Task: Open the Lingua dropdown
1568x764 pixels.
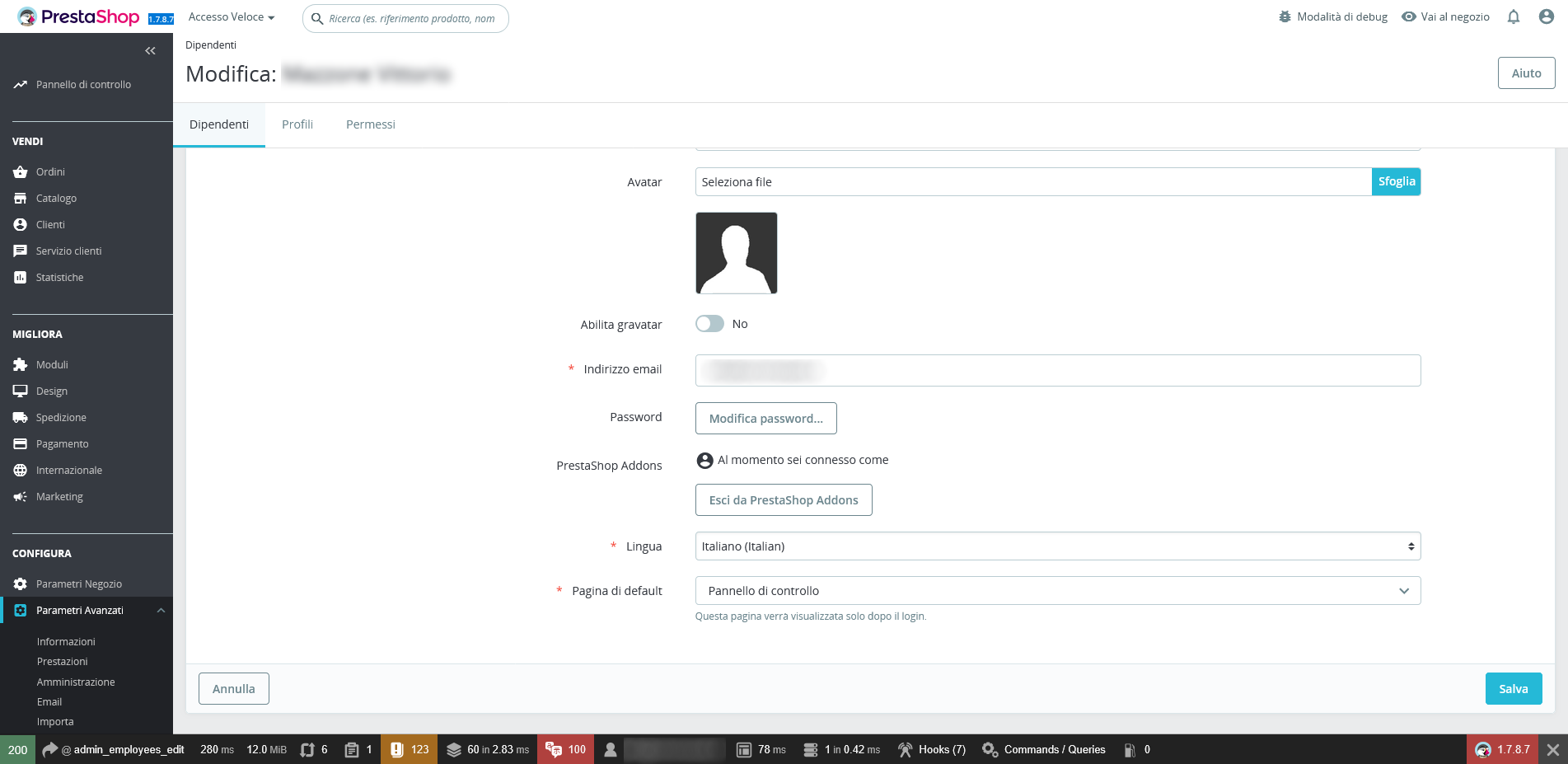Action: tap(1058, 546)
